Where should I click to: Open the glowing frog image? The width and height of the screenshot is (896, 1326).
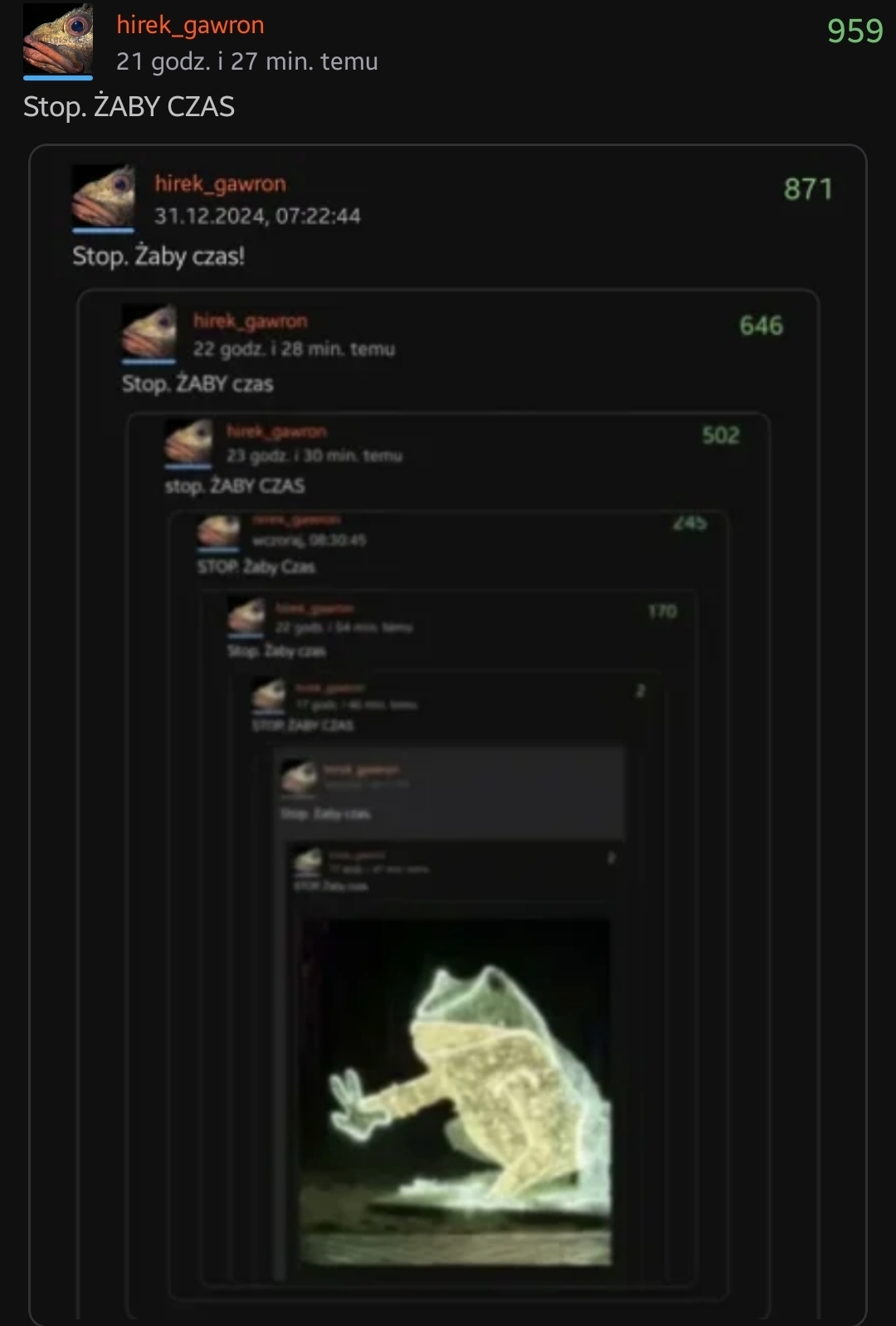(456, 1091)
